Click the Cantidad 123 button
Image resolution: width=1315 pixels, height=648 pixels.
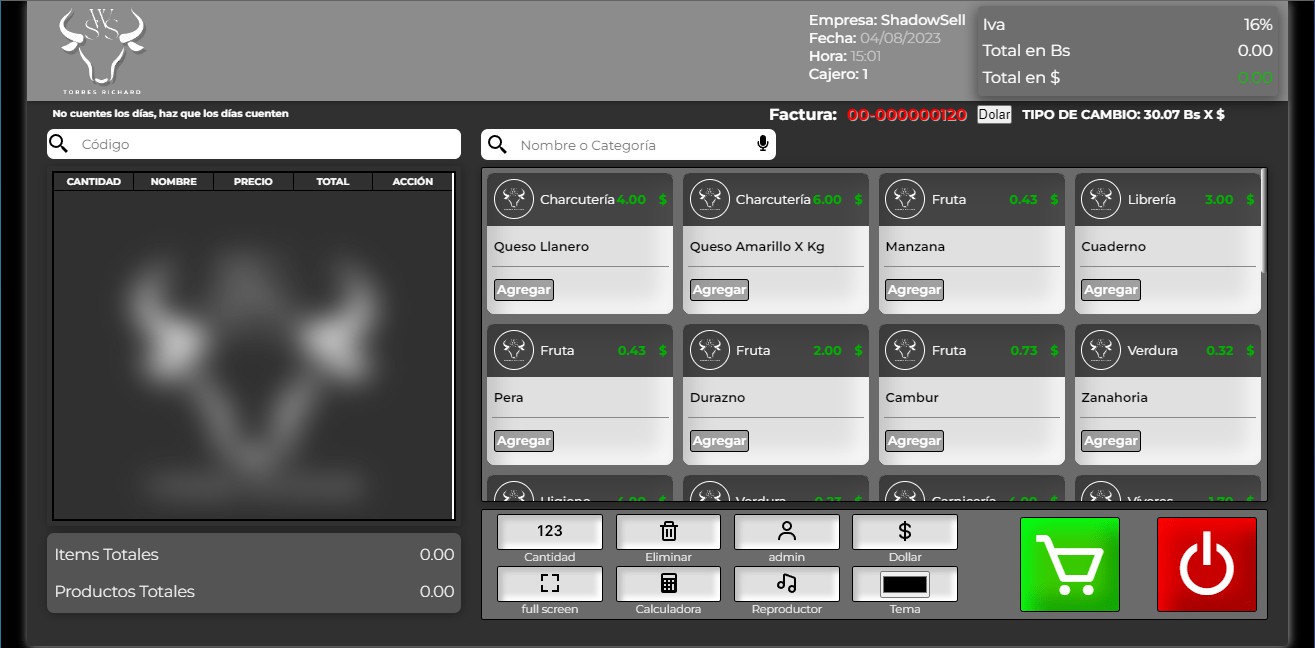tap(549, 532)
